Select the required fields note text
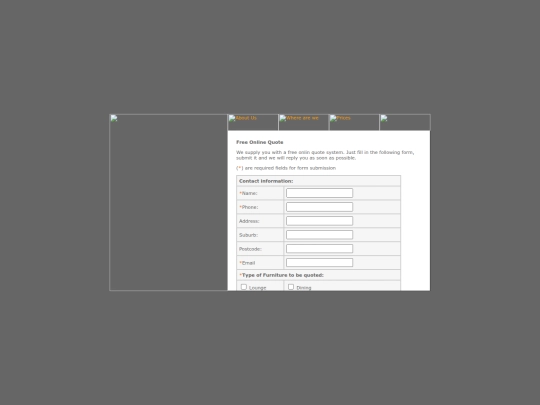Viewport: 540px width, 405px height. tap(286, 168)
